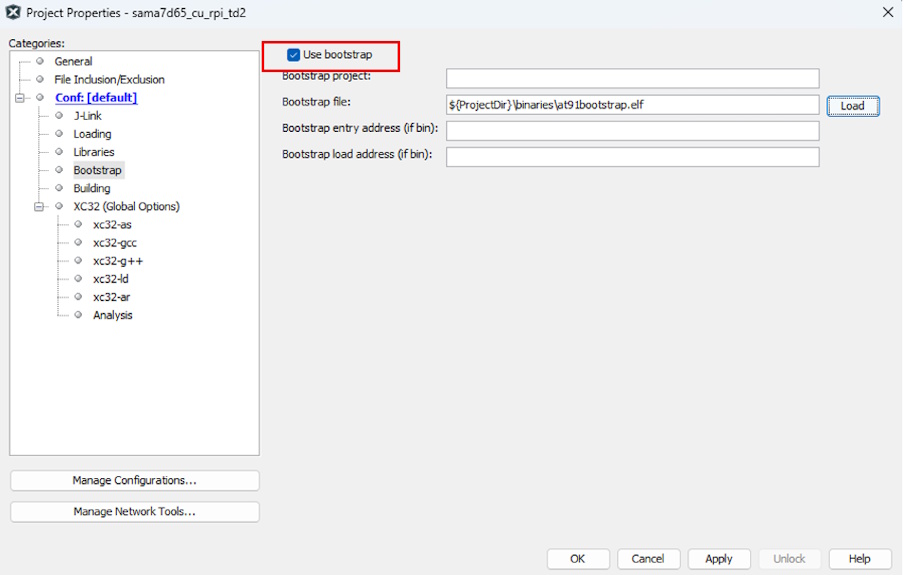Select the General category

73,62
